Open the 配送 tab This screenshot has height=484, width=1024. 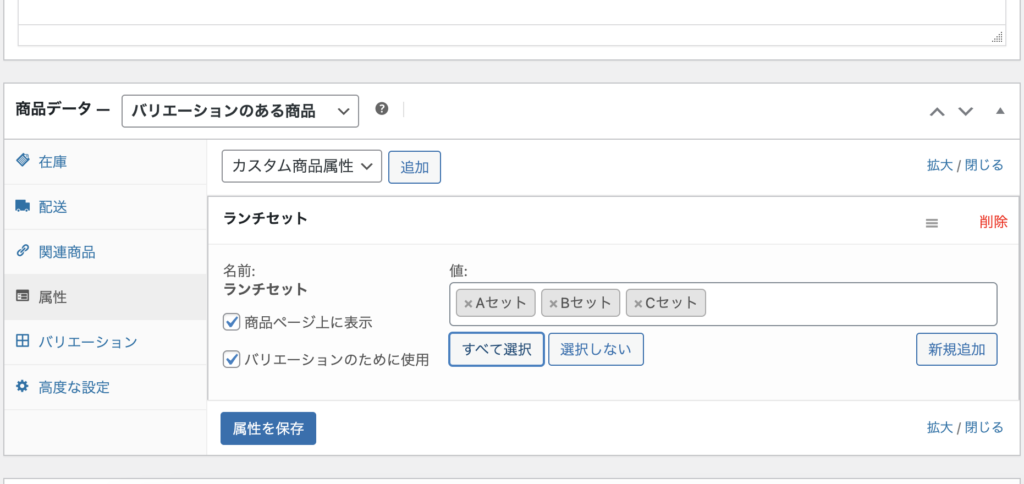click(x=54, y=207)
